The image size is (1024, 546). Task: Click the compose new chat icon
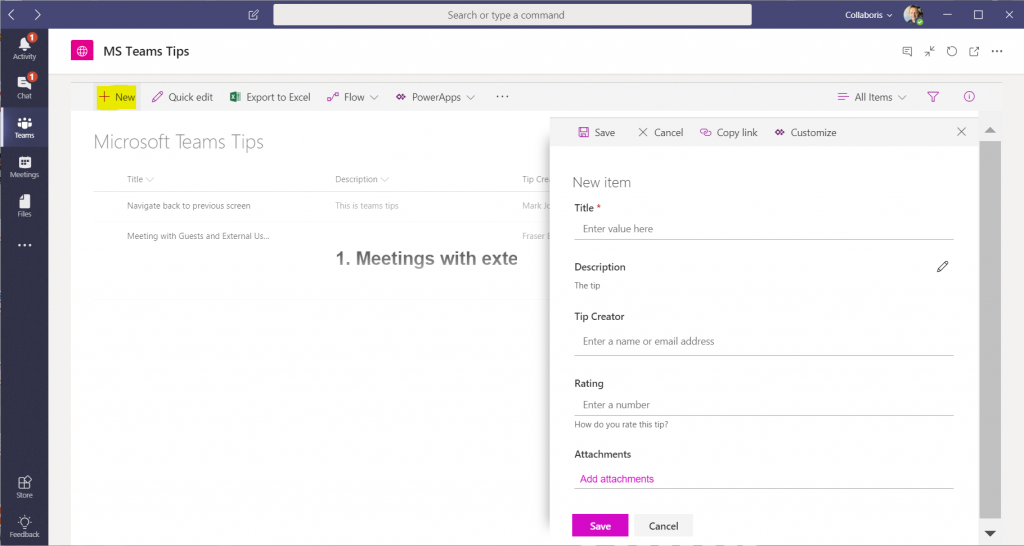pyautogui.click(x=253, y=14)
